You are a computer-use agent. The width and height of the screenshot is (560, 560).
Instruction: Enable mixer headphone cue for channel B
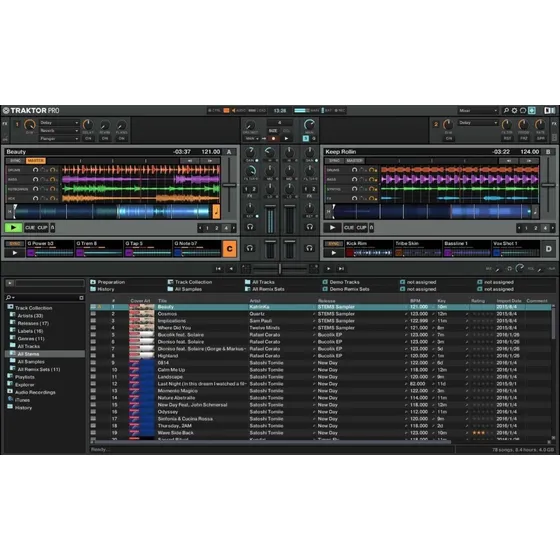click(310, 227)
